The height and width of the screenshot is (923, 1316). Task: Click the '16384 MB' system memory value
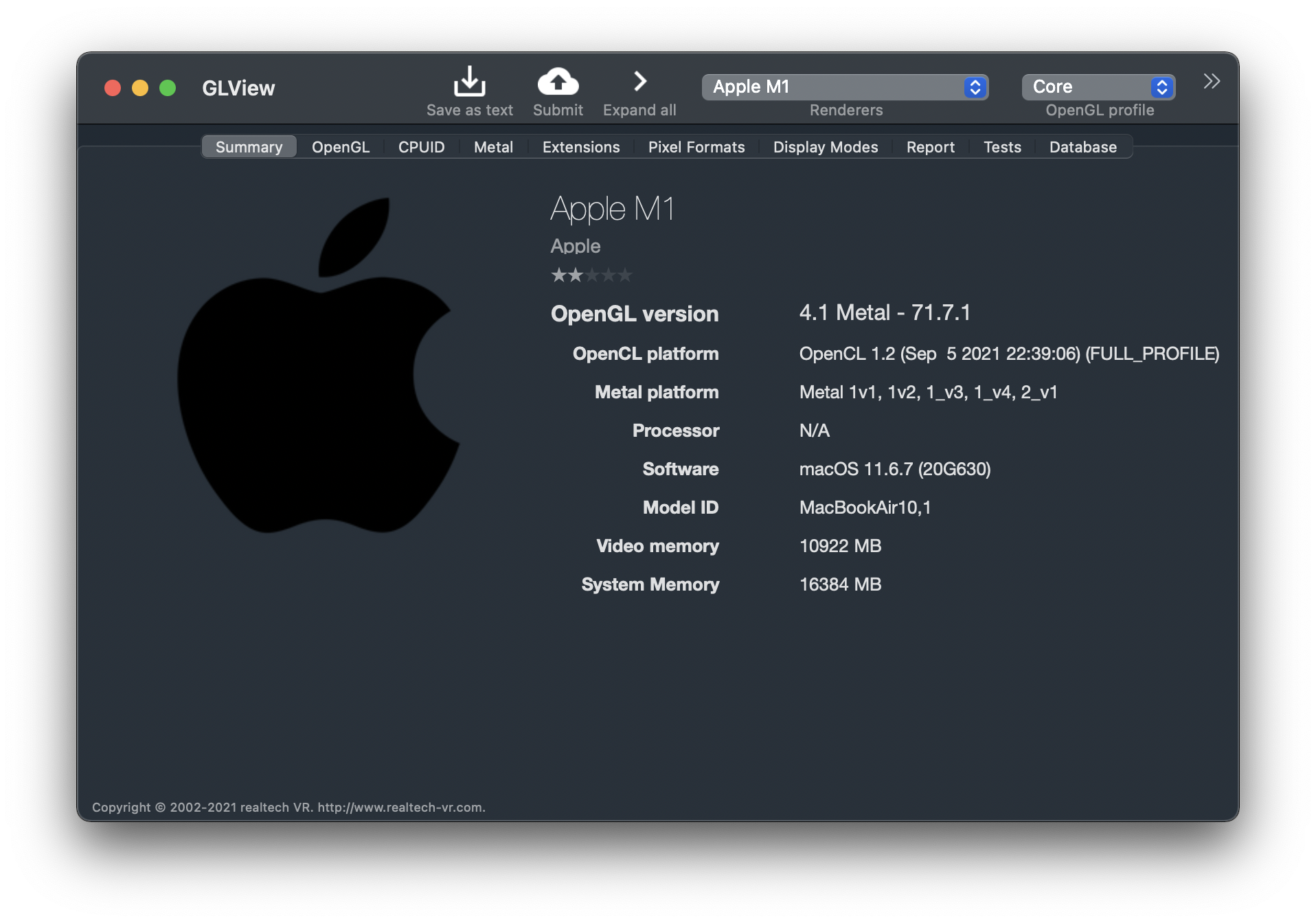pos(840,584)
